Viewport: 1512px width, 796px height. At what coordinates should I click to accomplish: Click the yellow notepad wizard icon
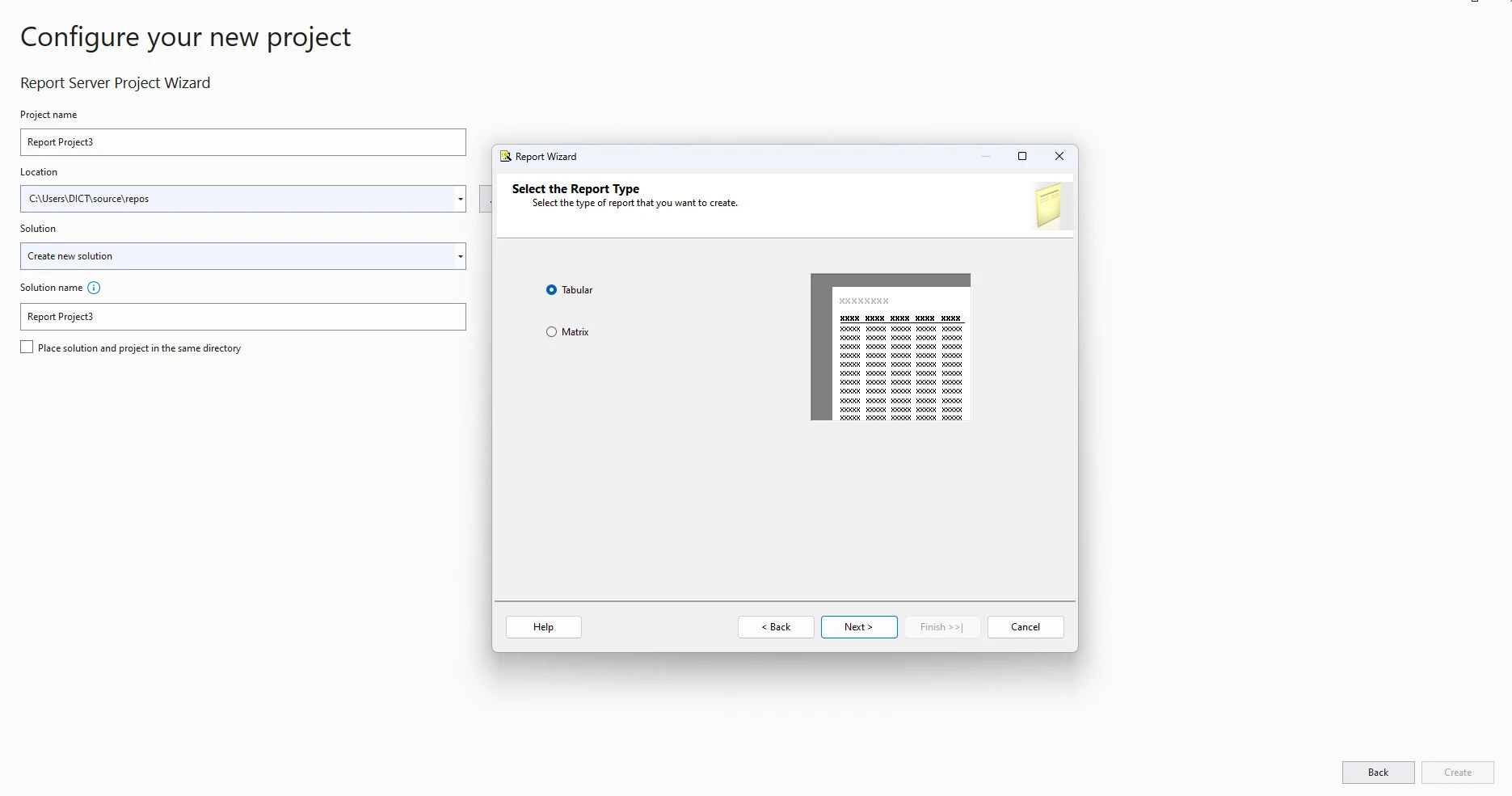point(1048,205)
